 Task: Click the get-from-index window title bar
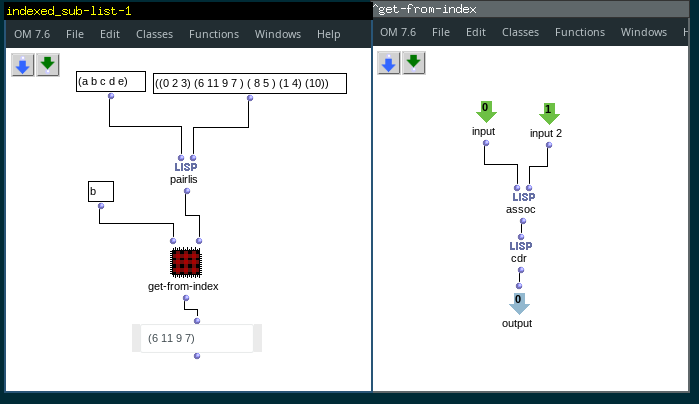click(530, 9)
